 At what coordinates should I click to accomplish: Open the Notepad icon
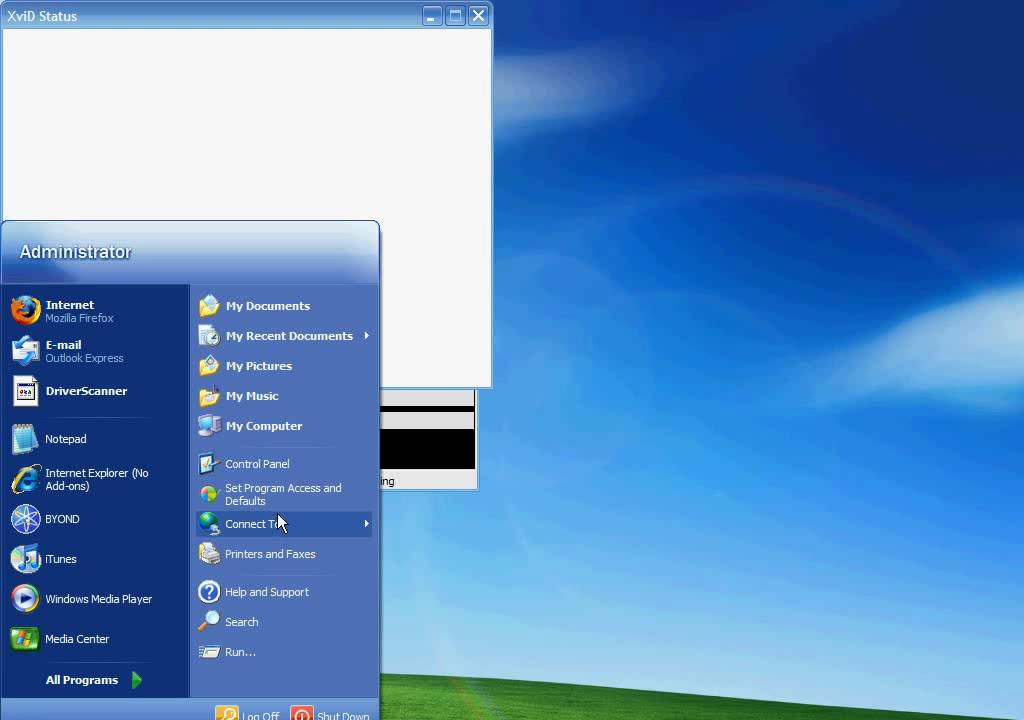tap(25, 439)
